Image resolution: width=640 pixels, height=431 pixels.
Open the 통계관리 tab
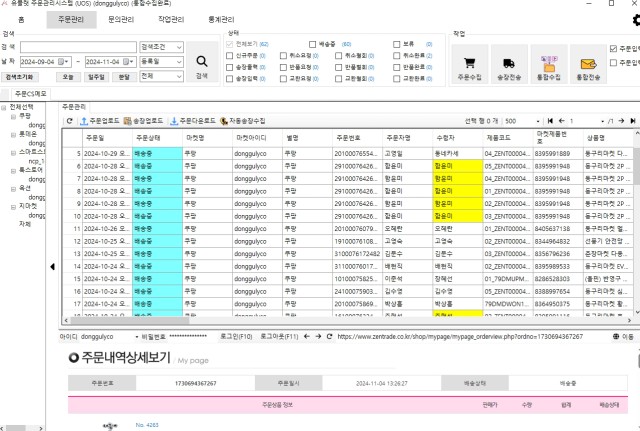pyautogui.click(x=219, y=19)
